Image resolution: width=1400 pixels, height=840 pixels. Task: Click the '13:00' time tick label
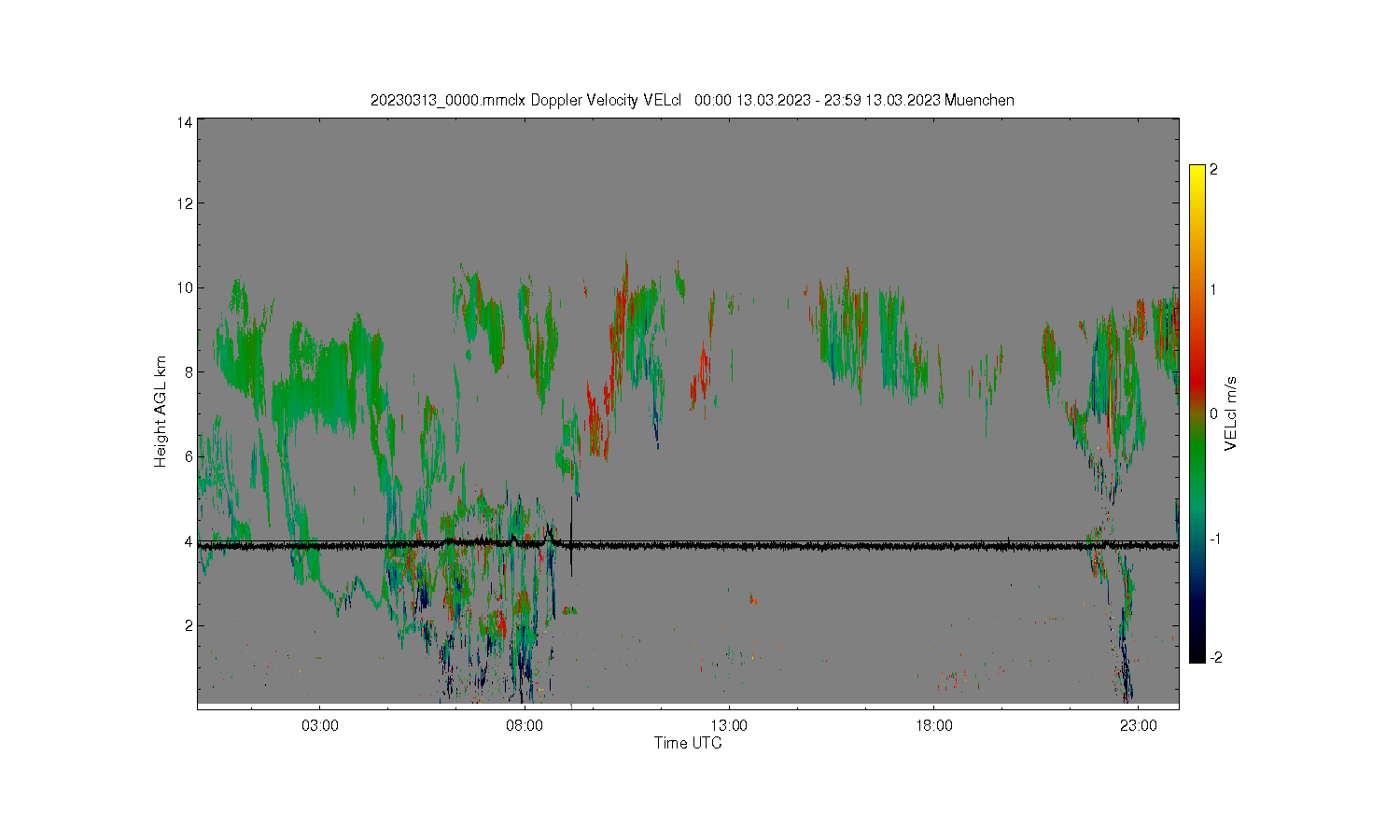pos(729,725)
